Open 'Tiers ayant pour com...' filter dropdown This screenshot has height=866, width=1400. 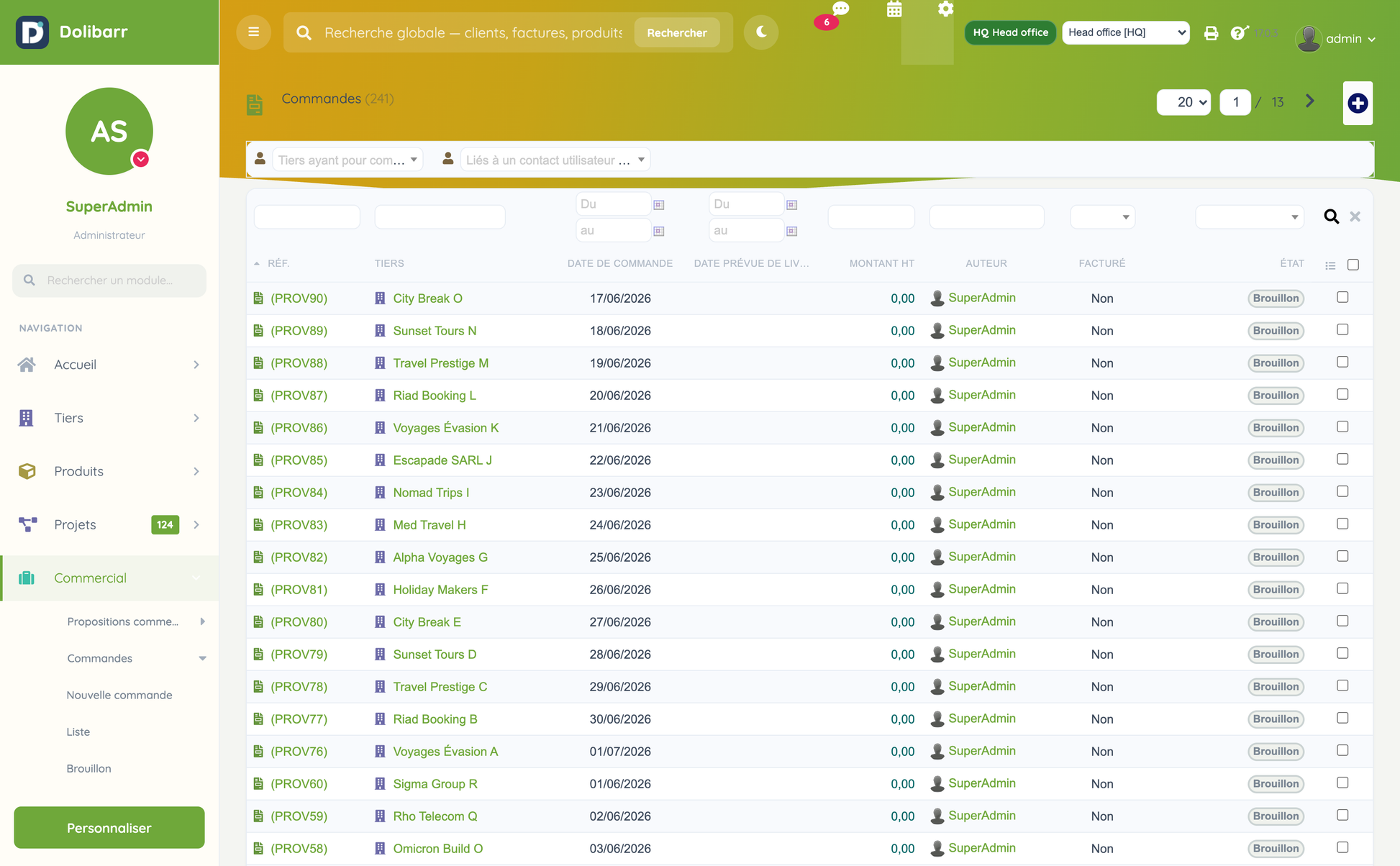[347, 160]
